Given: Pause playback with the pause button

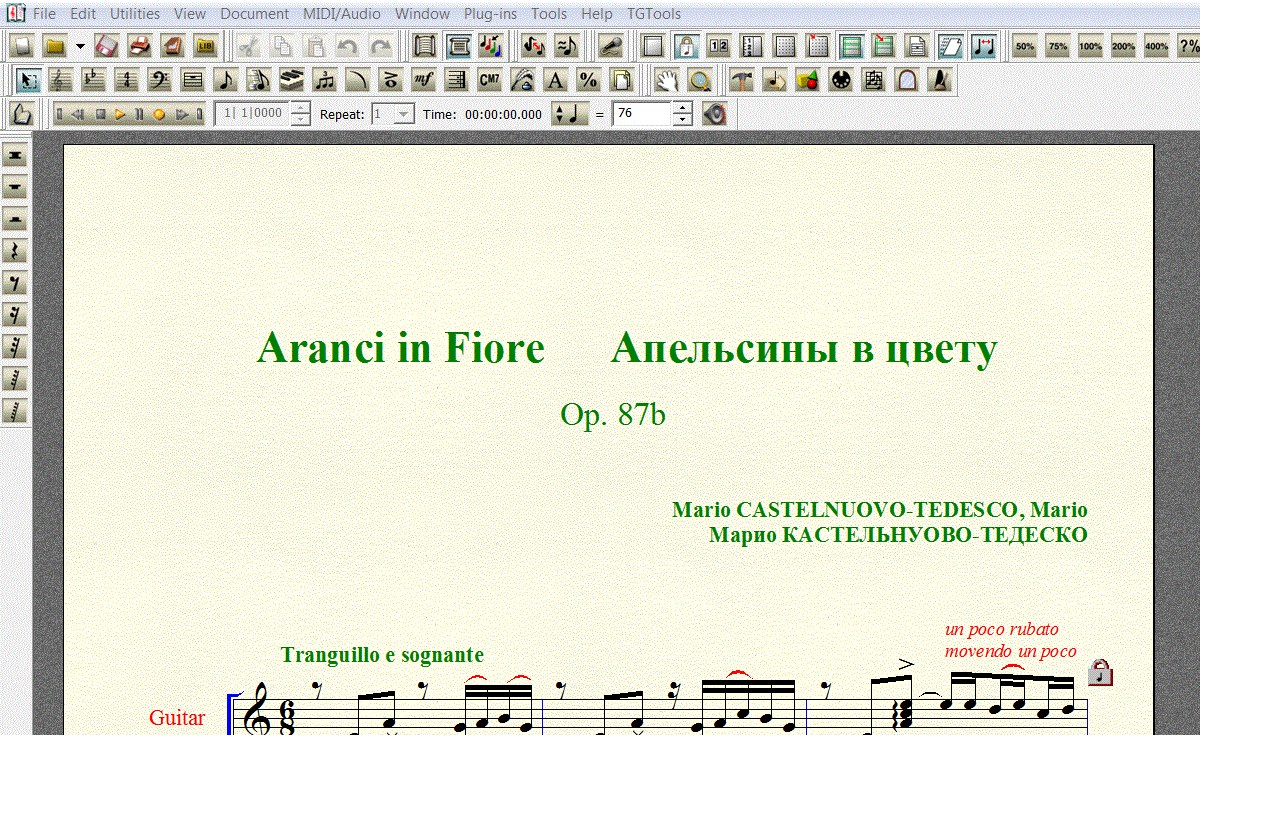Looking at the screenshot, I should 140,114.
